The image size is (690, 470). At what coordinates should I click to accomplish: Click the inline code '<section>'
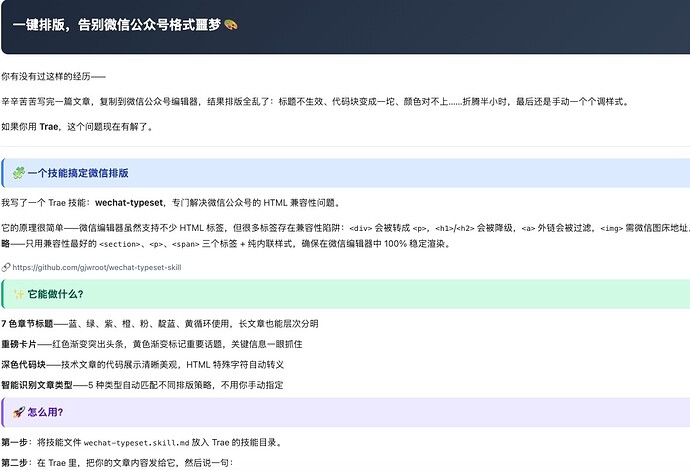(120, 244)
